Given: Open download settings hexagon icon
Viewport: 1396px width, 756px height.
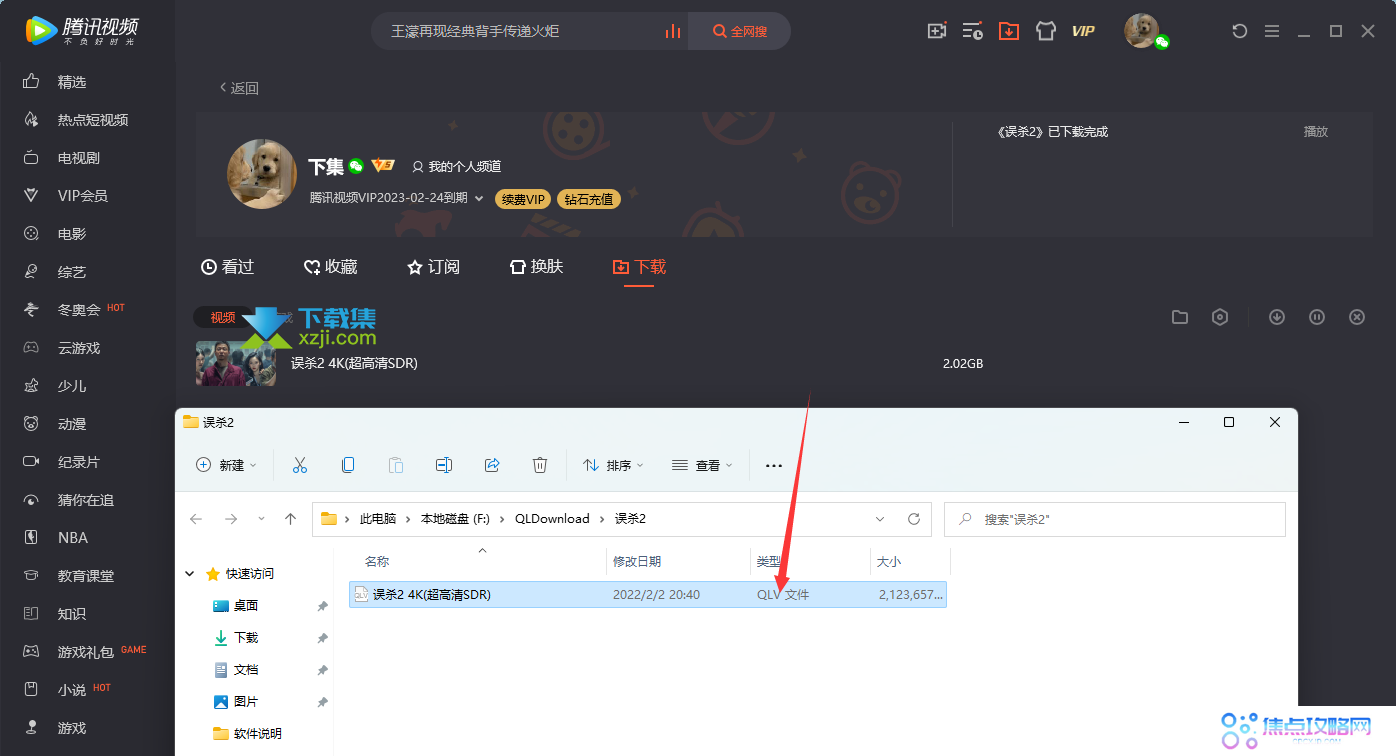Looking at the screenshot, I should click(x=1220, y=317).
